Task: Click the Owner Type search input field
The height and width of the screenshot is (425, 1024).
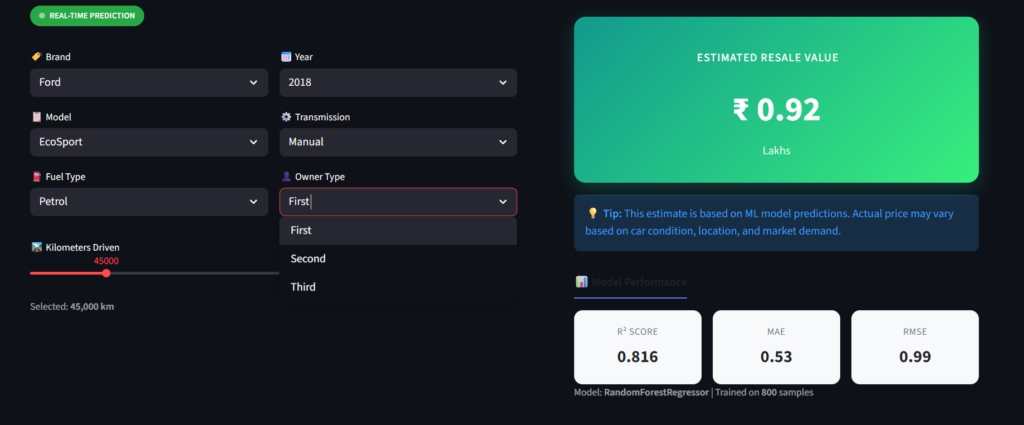Action: click(385, 202)
